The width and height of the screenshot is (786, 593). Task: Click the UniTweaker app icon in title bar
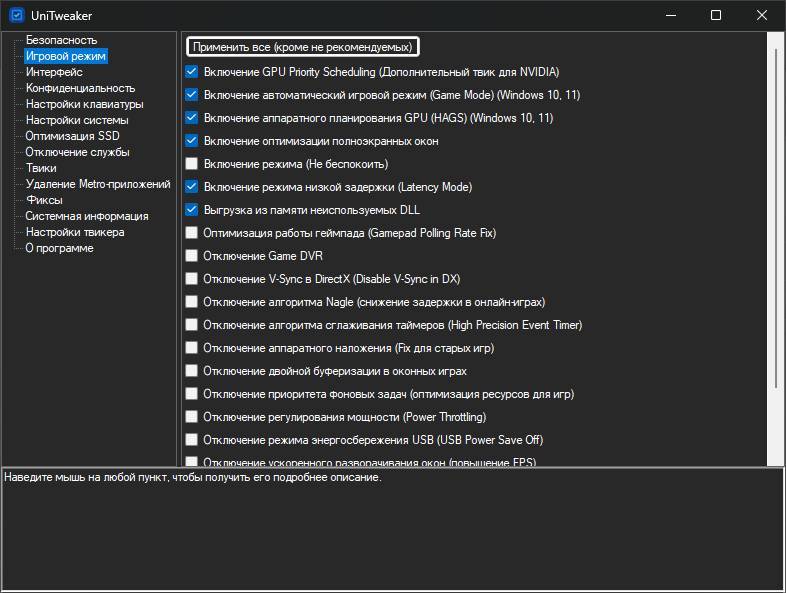pos(17,16)
